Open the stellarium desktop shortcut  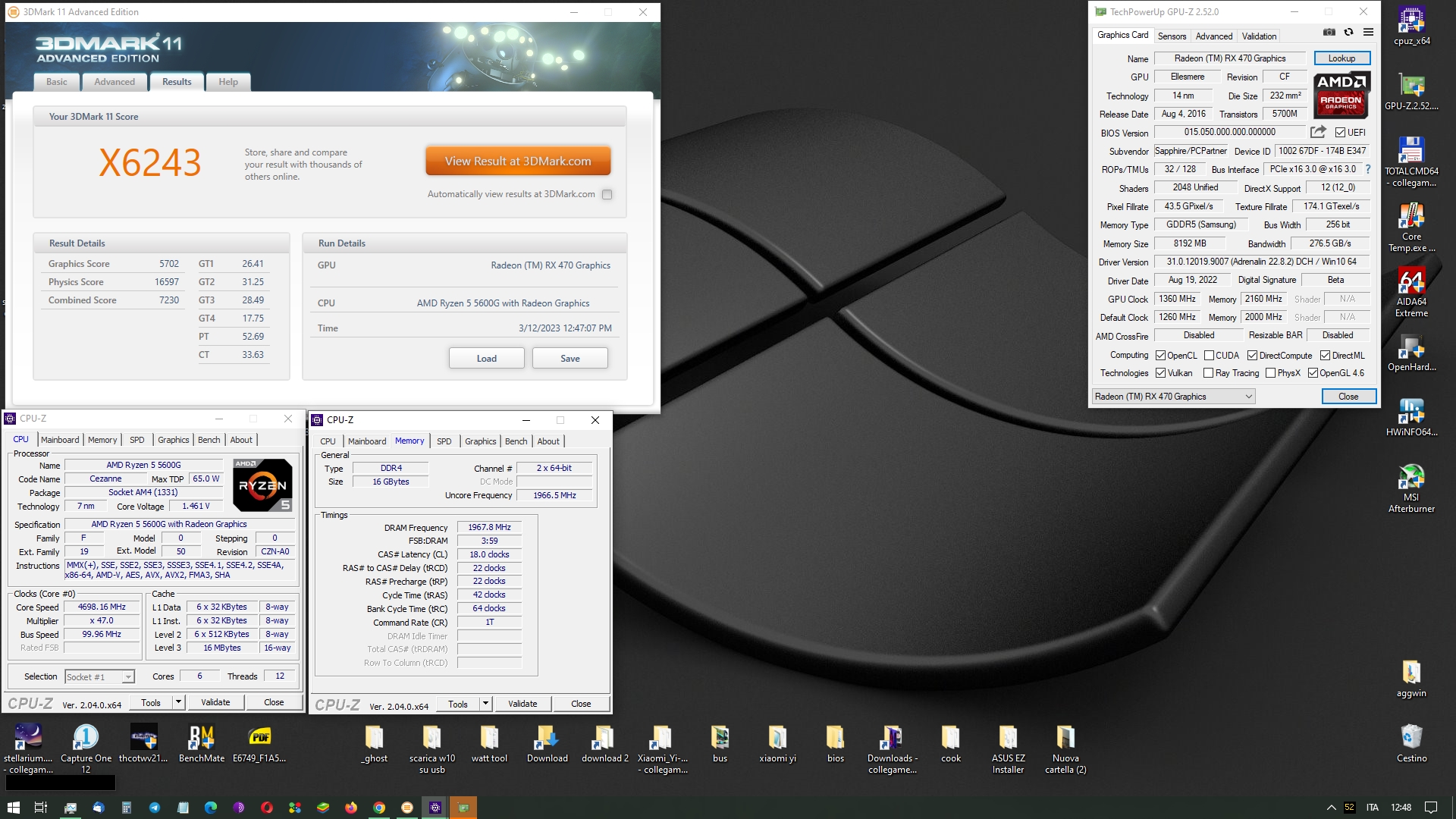(28, 748)
